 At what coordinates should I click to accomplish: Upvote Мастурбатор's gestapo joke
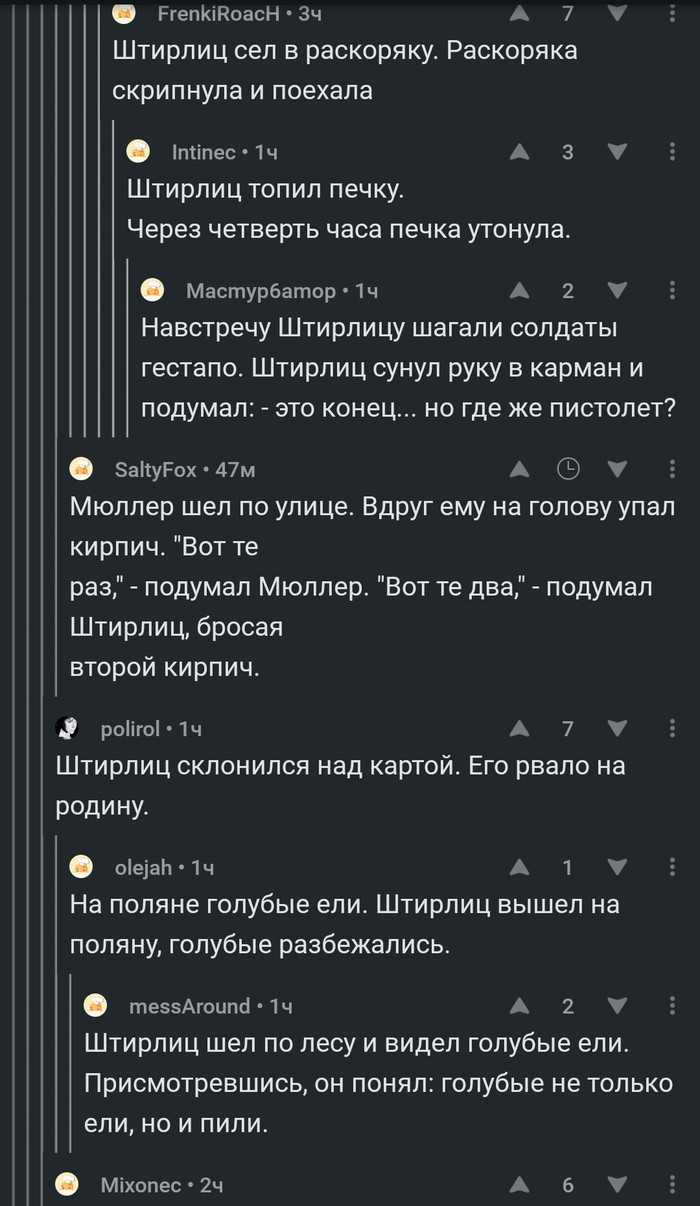pos(519,291)
